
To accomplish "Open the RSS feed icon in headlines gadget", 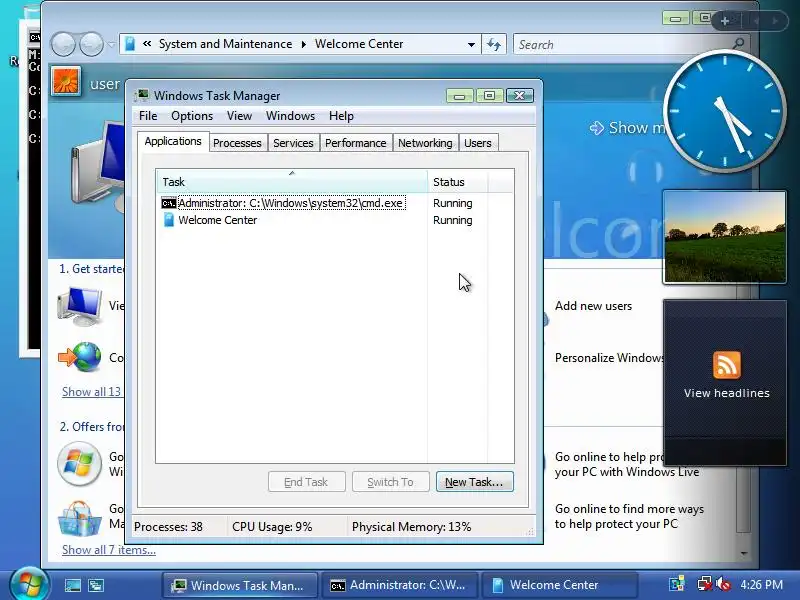I will [x=727, y=365].
